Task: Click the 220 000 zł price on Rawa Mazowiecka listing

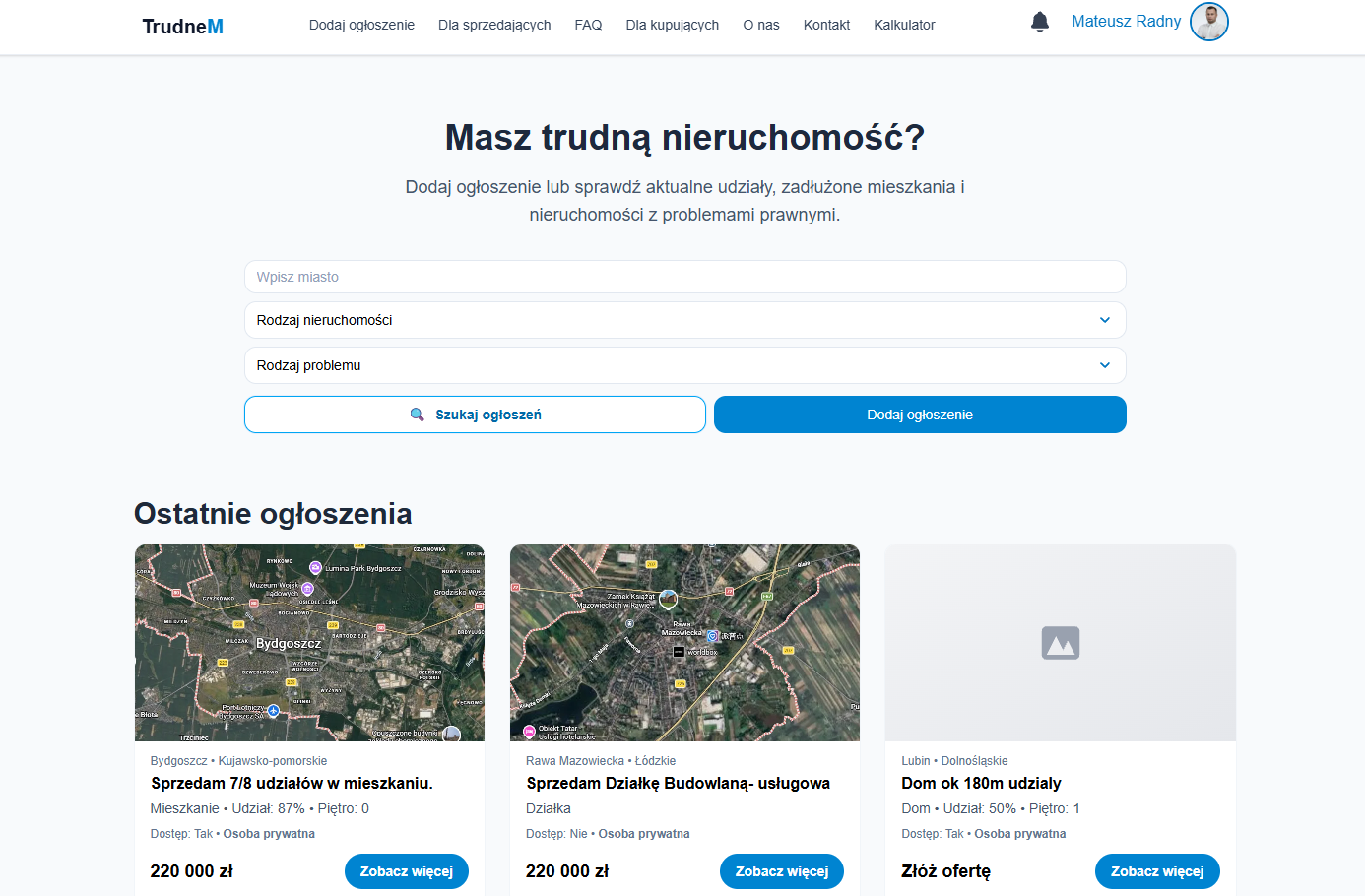Action: coord(567,871)
